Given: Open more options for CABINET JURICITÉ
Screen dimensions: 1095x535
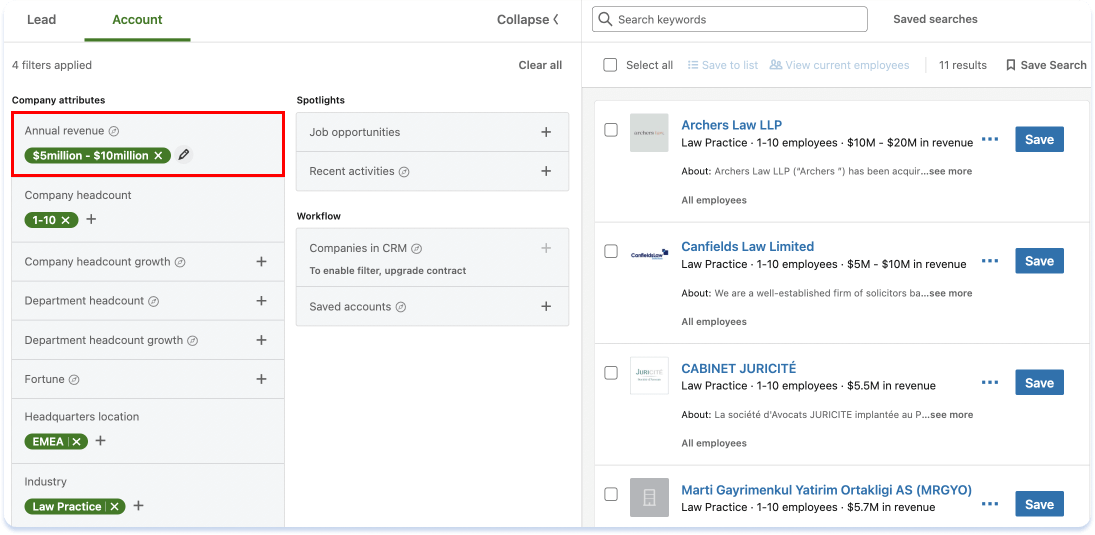Looking at the screenshot, I should tap(990, 382).
